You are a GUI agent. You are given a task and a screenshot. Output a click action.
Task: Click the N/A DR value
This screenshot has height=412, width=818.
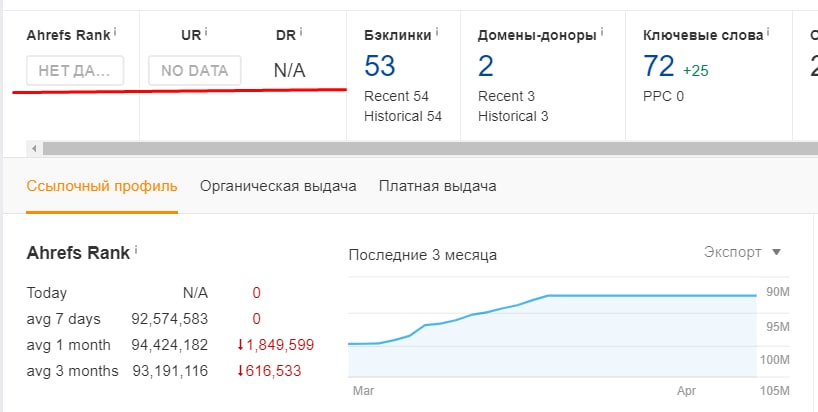click(x=290, y=70)
